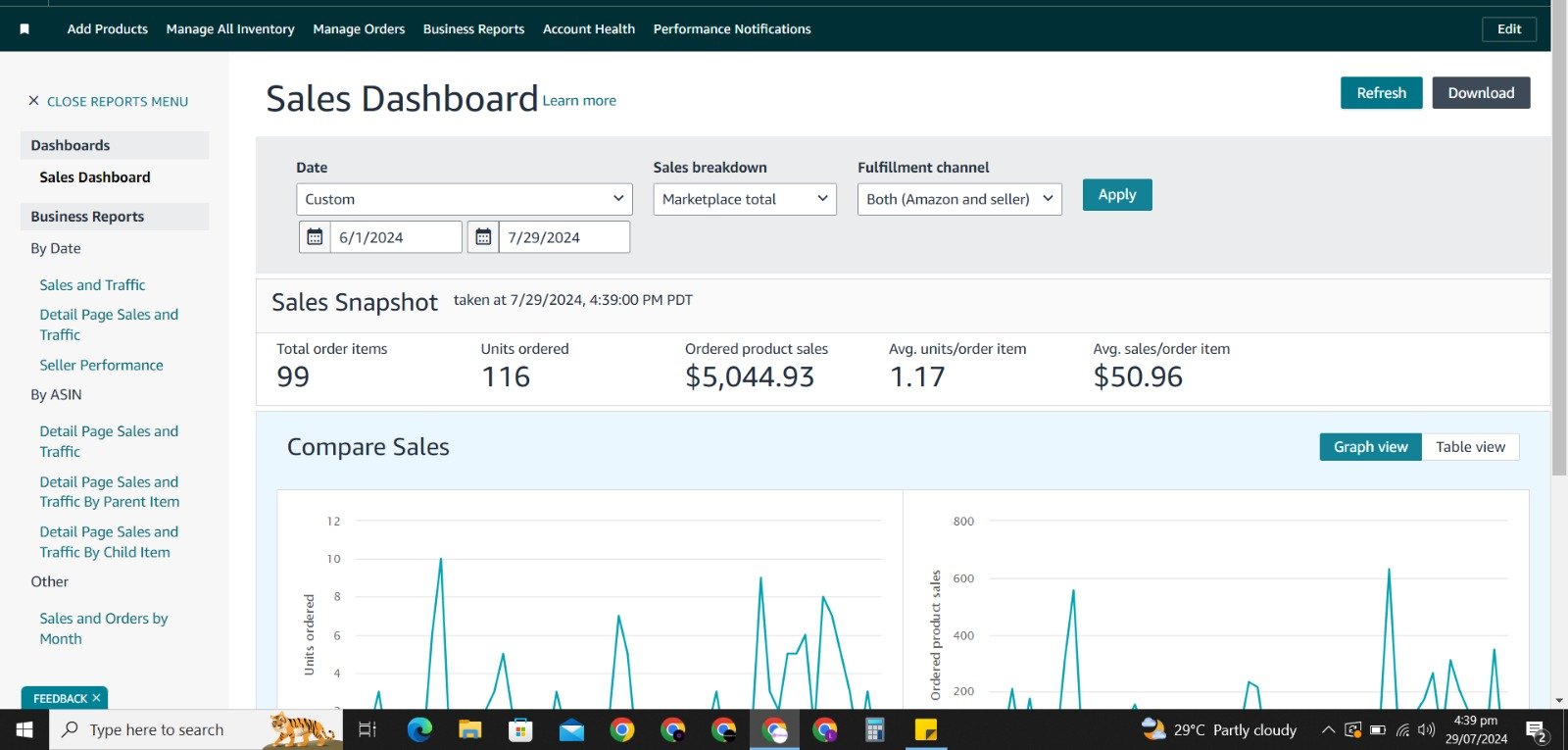Click the start date calendar icon
Viewport: 1568px width, 750px height.
[315, 237]
